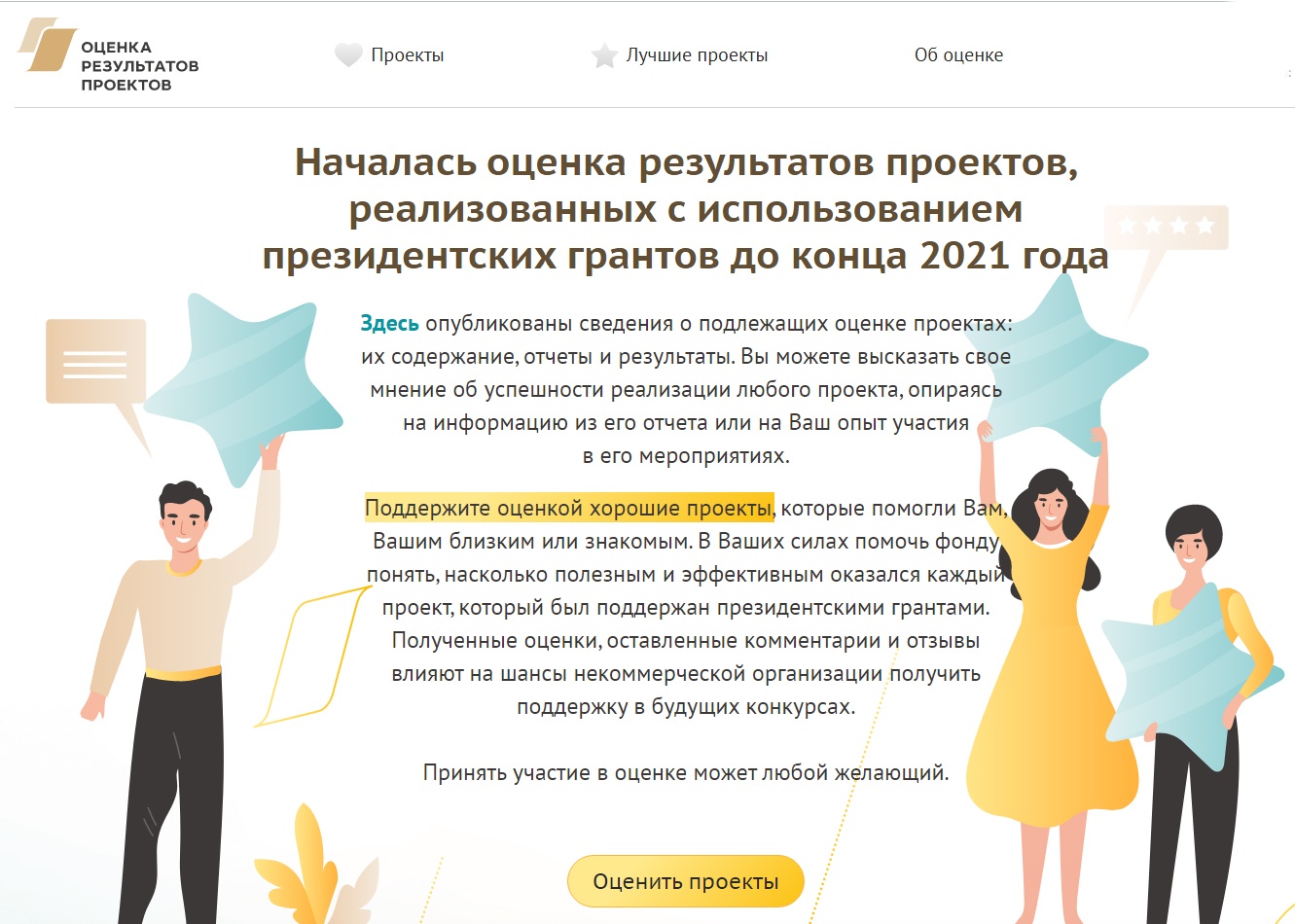Click the sentence Принять участие в оценке
Screen dimensions: 1295x924
click(x=686, y=772)
